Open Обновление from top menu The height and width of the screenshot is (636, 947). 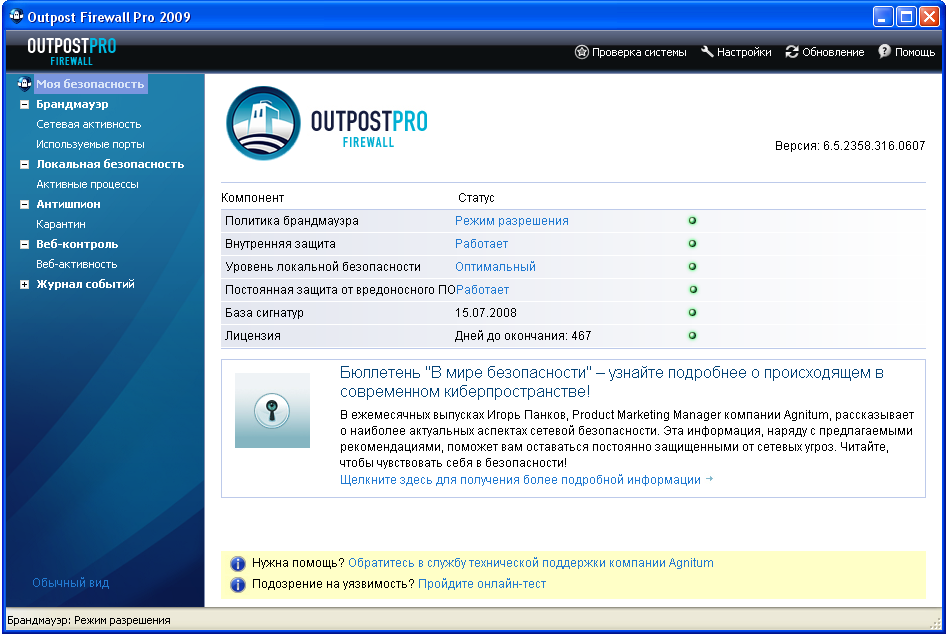coord(833,52)
